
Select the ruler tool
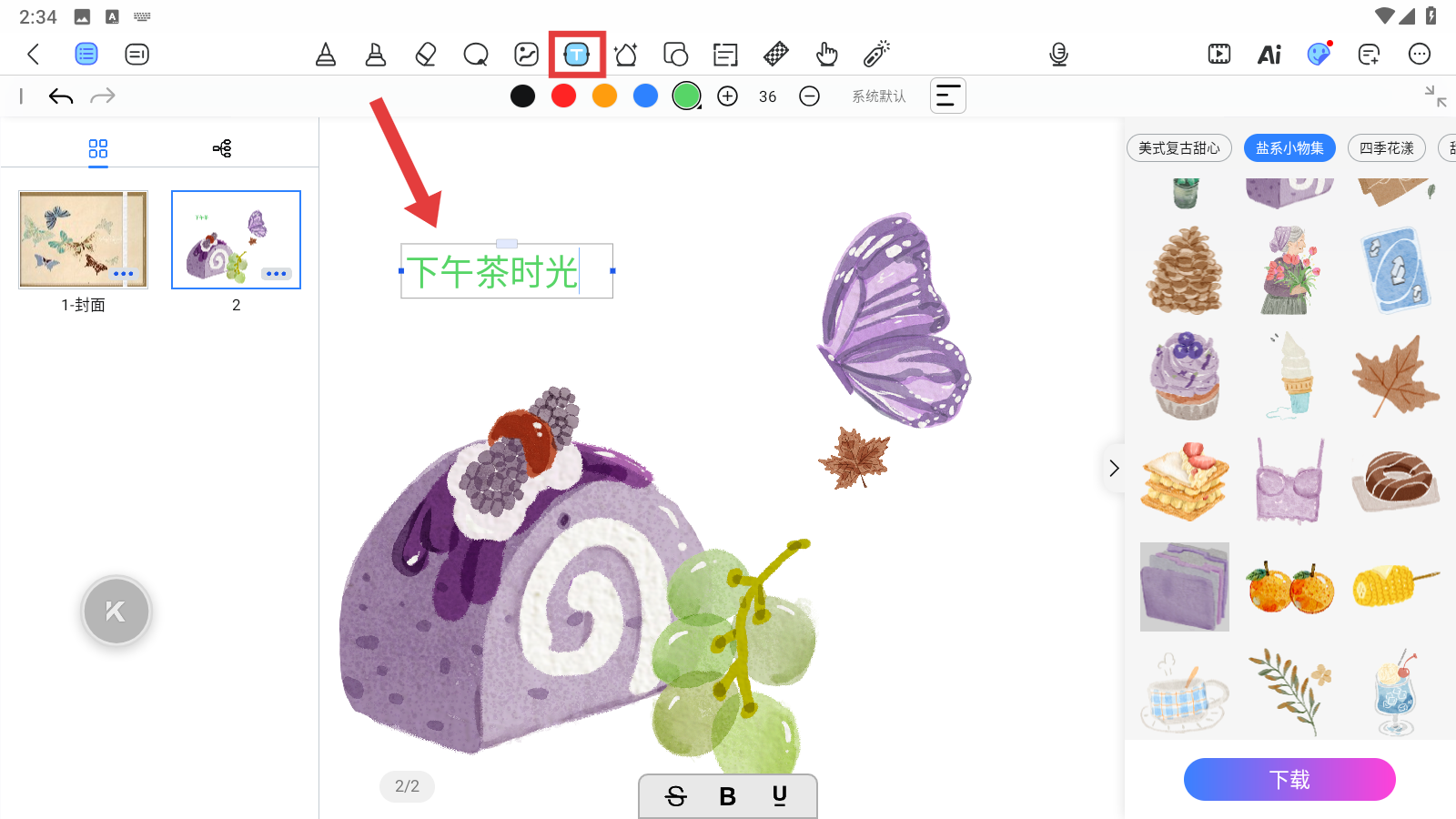point(775,55)
